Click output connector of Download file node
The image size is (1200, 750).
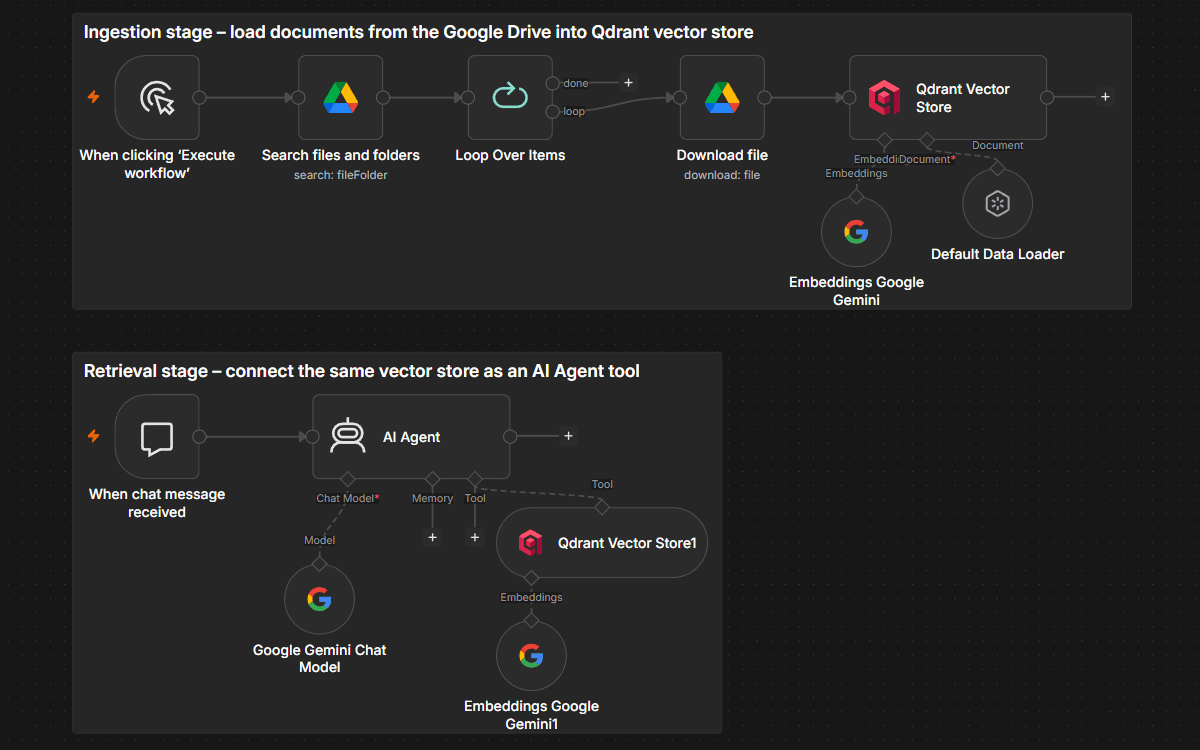[x=764, y=97]
